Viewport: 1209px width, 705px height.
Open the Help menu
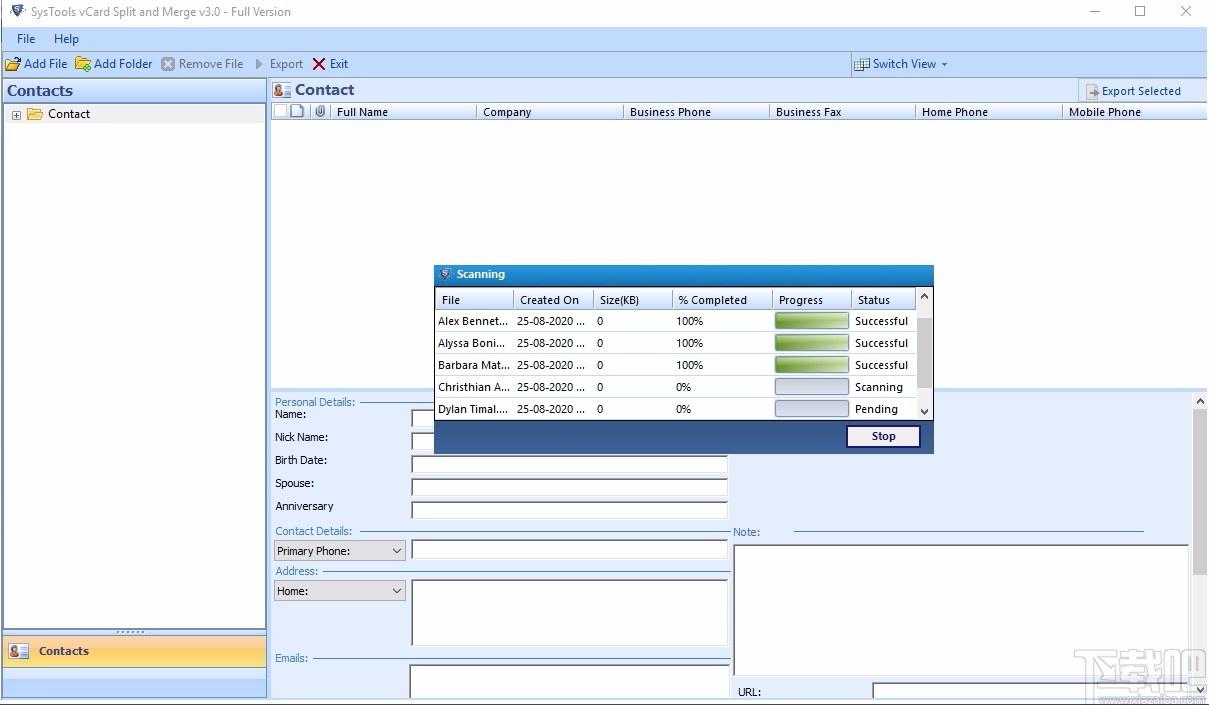(66, 39)
